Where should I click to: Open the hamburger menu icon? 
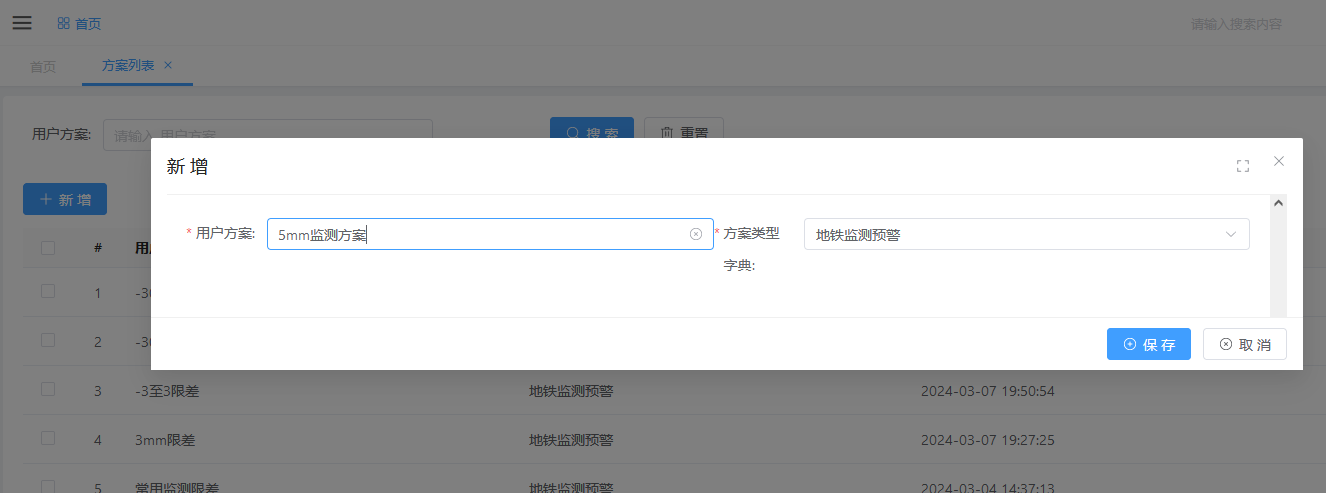[x=22, y=23]
